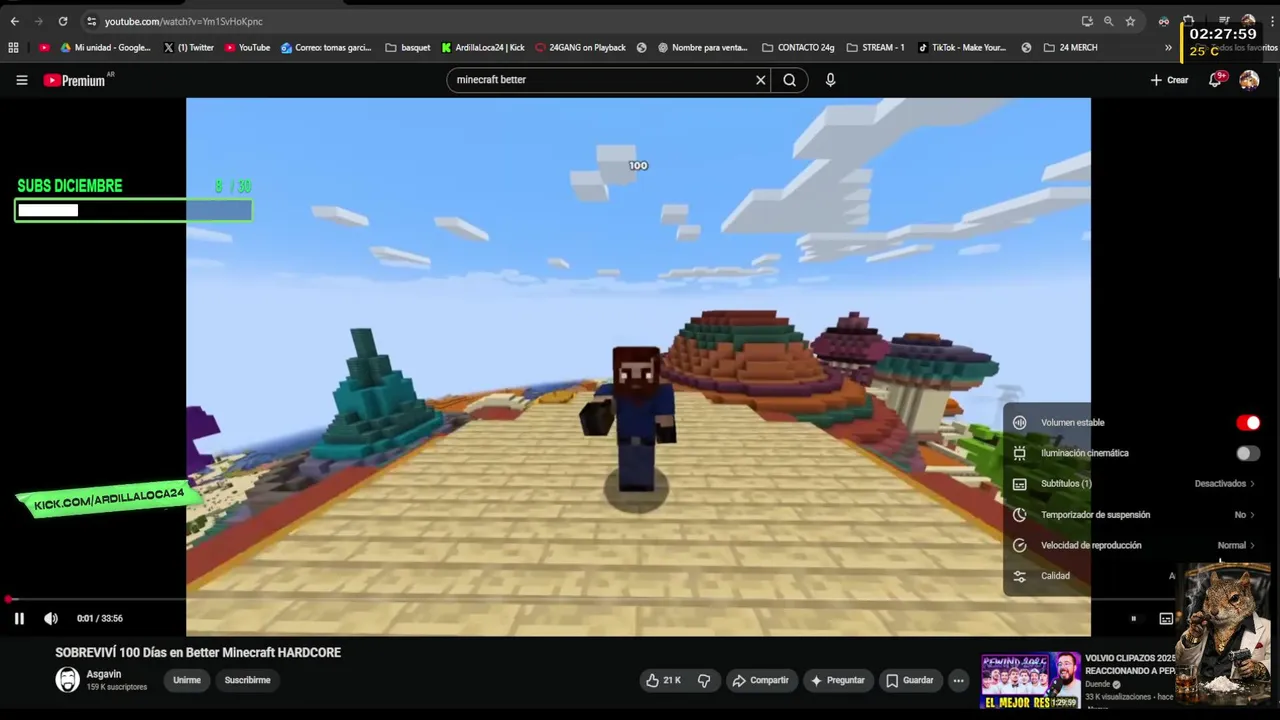1280x720 pixels.
Task: Open YouTube notifications bell
Action: coord(1215,80)
